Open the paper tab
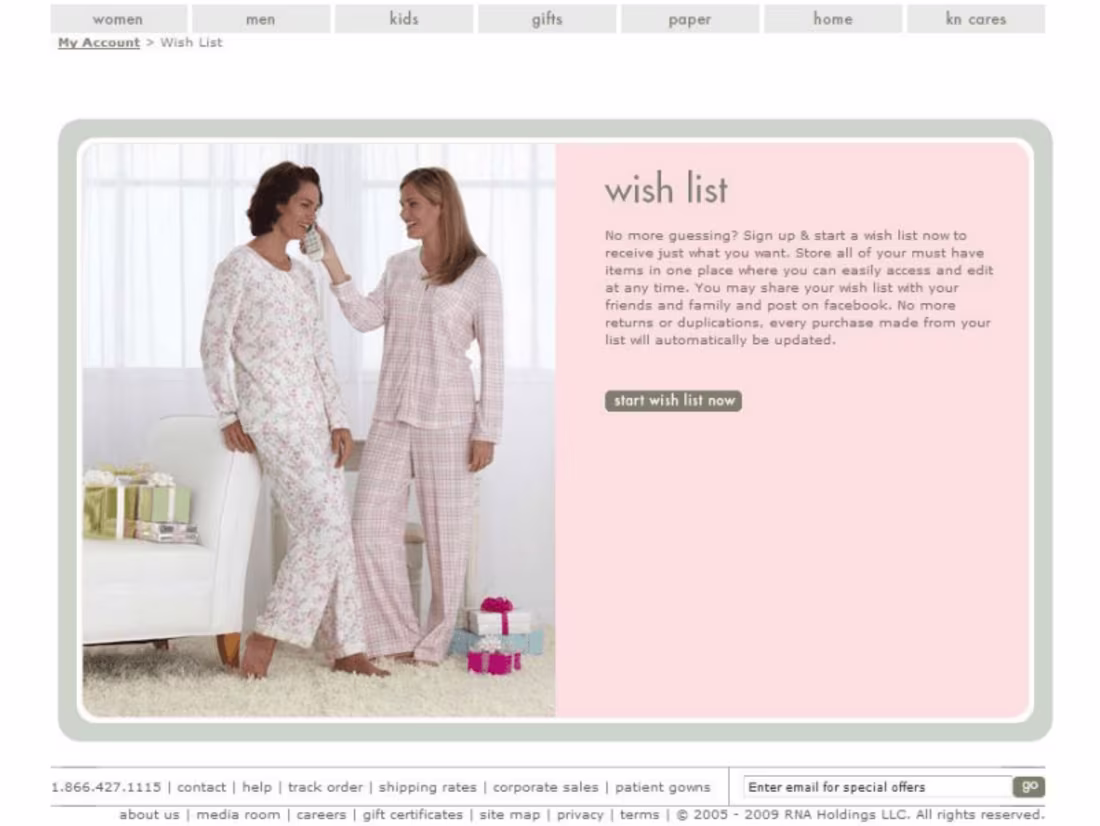 (690, 19)
